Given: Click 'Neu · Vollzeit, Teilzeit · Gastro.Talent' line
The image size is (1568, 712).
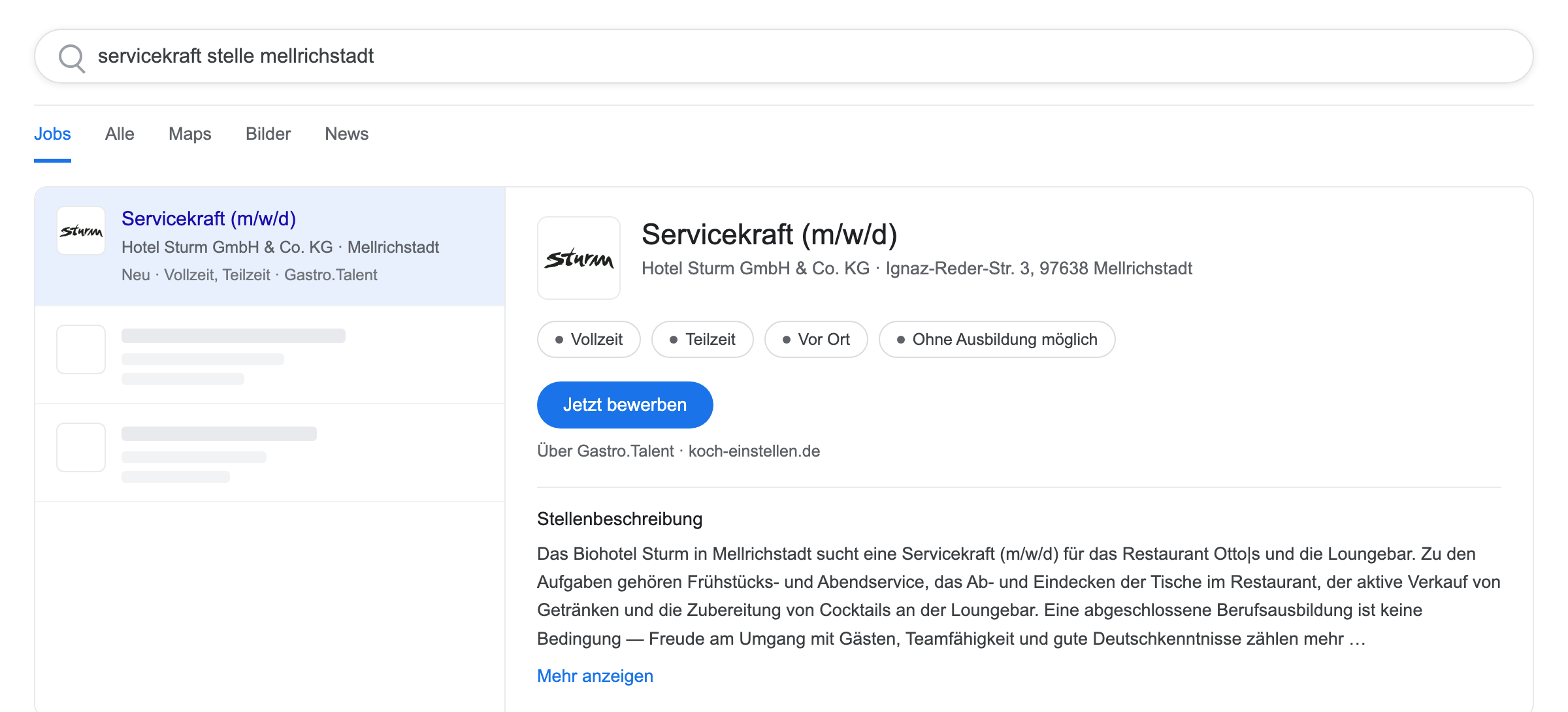Looking at the screenshot, I should pos(250,275).
